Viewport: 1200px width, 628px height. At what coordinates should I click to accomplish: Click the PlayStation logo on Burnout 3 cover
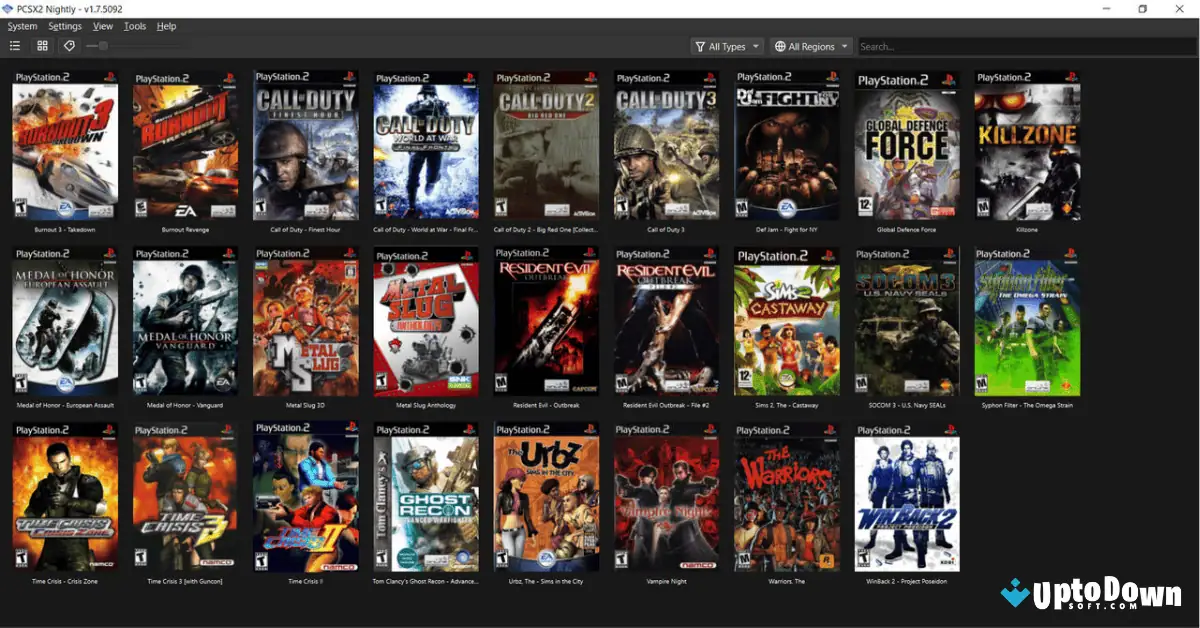(x=109, y=77)
